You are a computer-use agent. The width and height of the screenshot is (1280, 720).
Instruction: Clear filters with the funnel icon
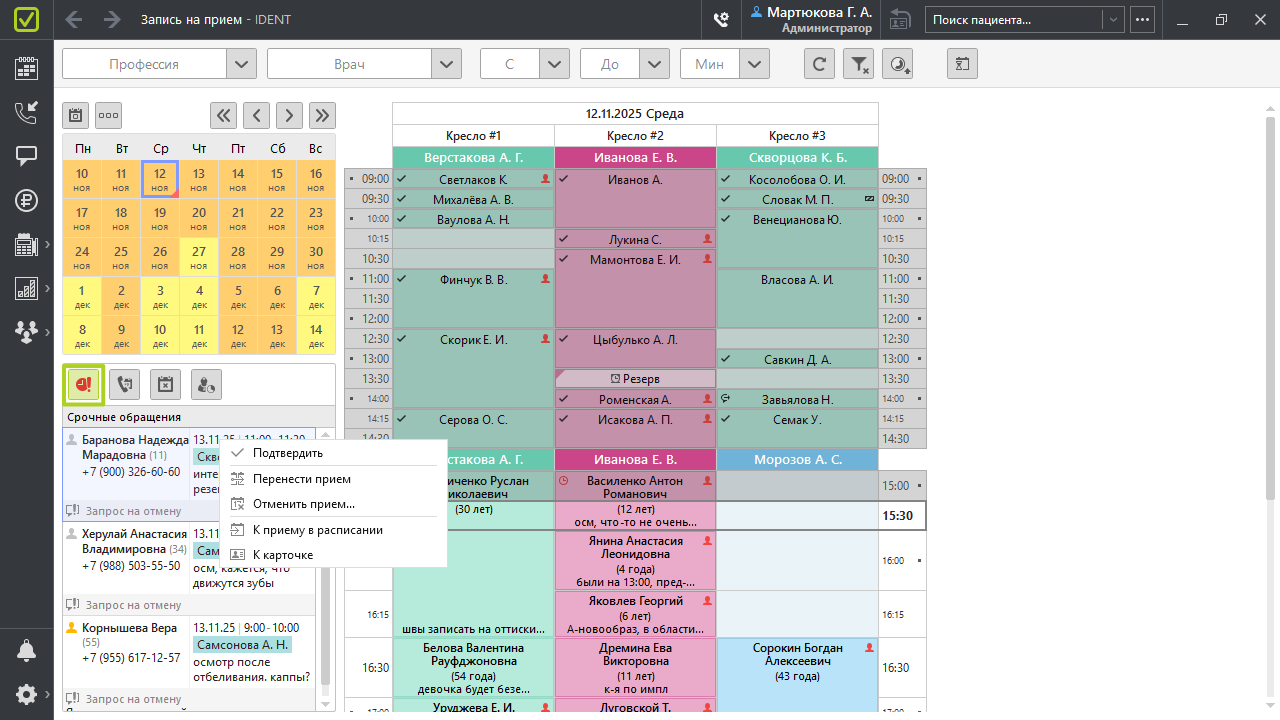coord(859,64)
